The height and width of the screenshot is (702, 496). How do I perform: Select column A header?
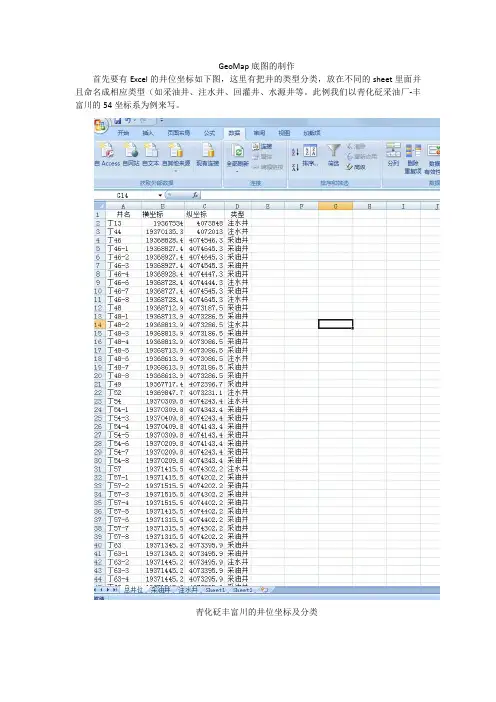tap(123, 206)
